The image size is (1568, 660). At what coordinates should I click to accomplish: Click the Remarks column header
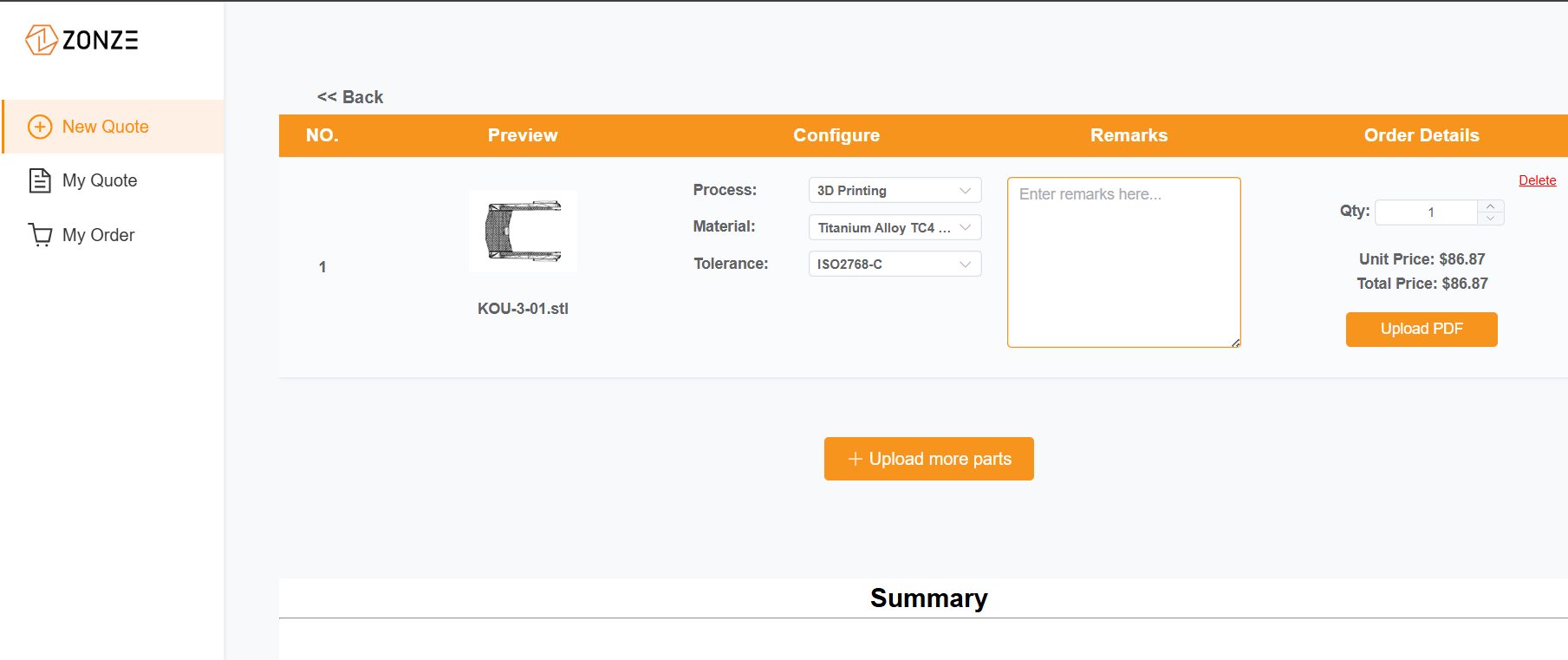[1129, 135]
